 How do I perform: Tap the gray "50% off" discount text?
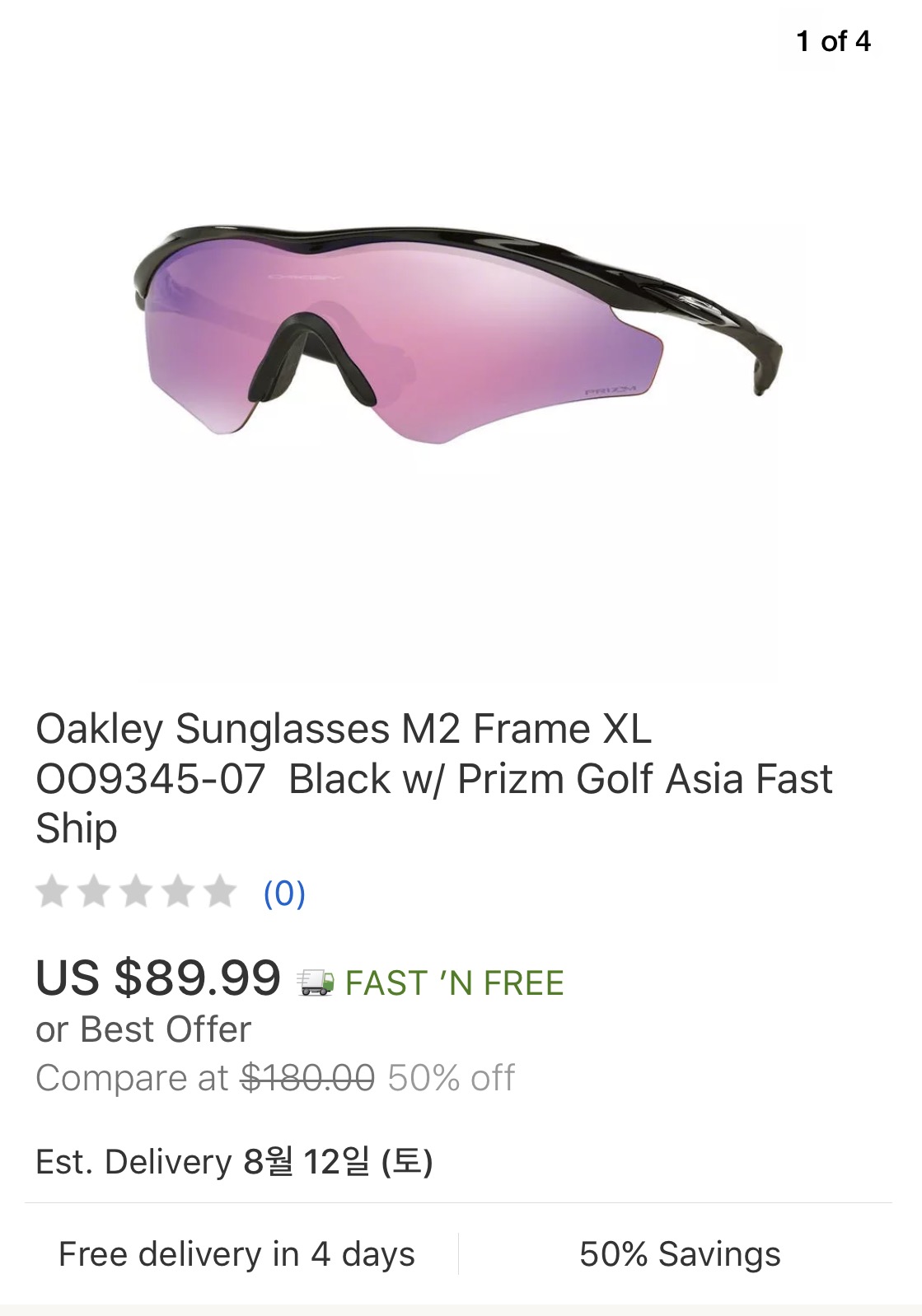click(x=451, y=1078)
